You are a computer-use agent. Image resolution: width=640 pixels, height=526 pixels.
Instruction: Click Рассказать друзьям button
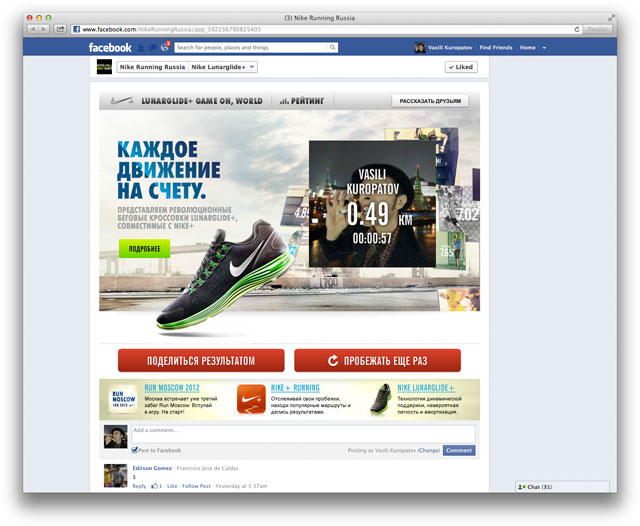coord(430,101)
